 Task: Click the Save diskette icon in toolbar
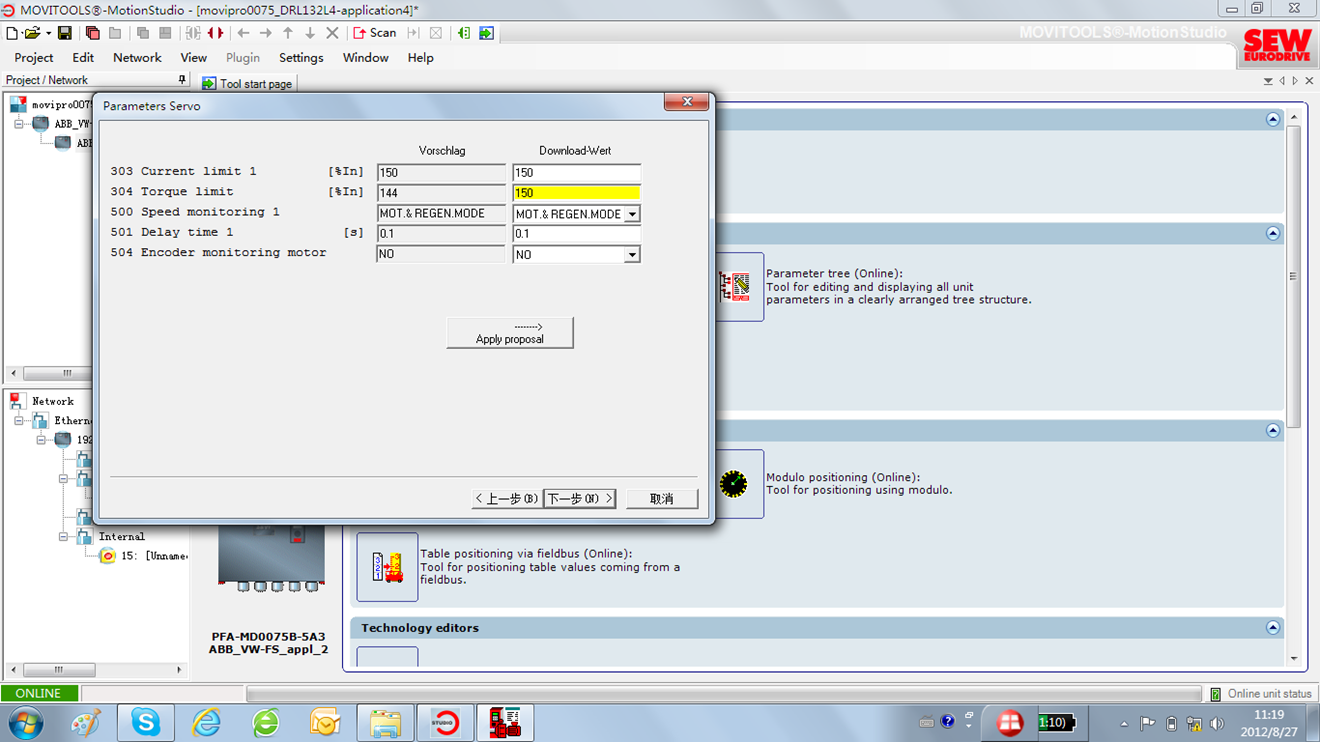tap(65, 33)
